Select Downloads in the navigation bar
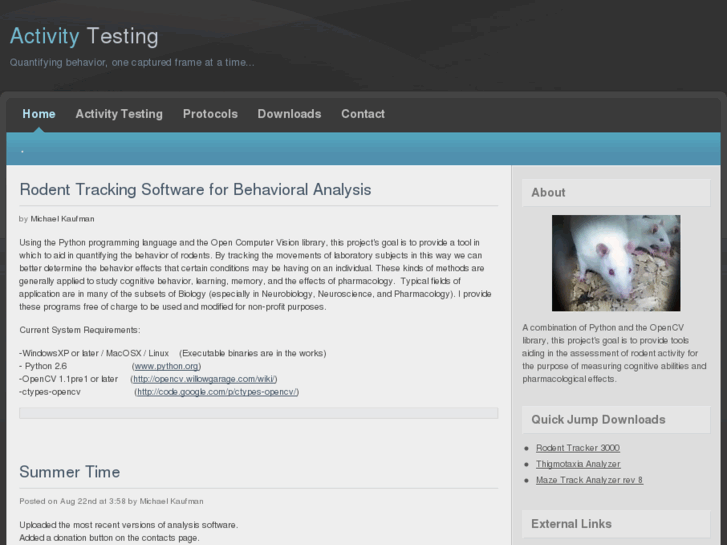727x545 pixels. point(289,114)
